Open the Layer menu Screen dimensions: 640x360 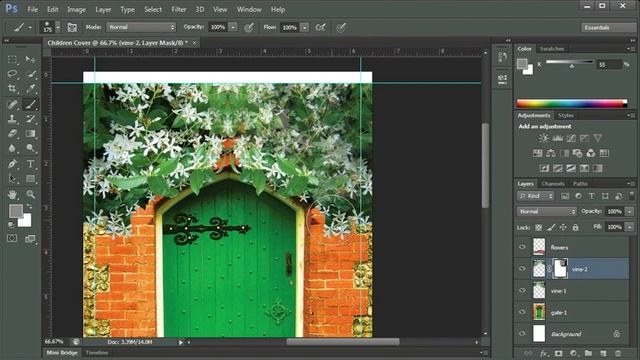[103, 9]
